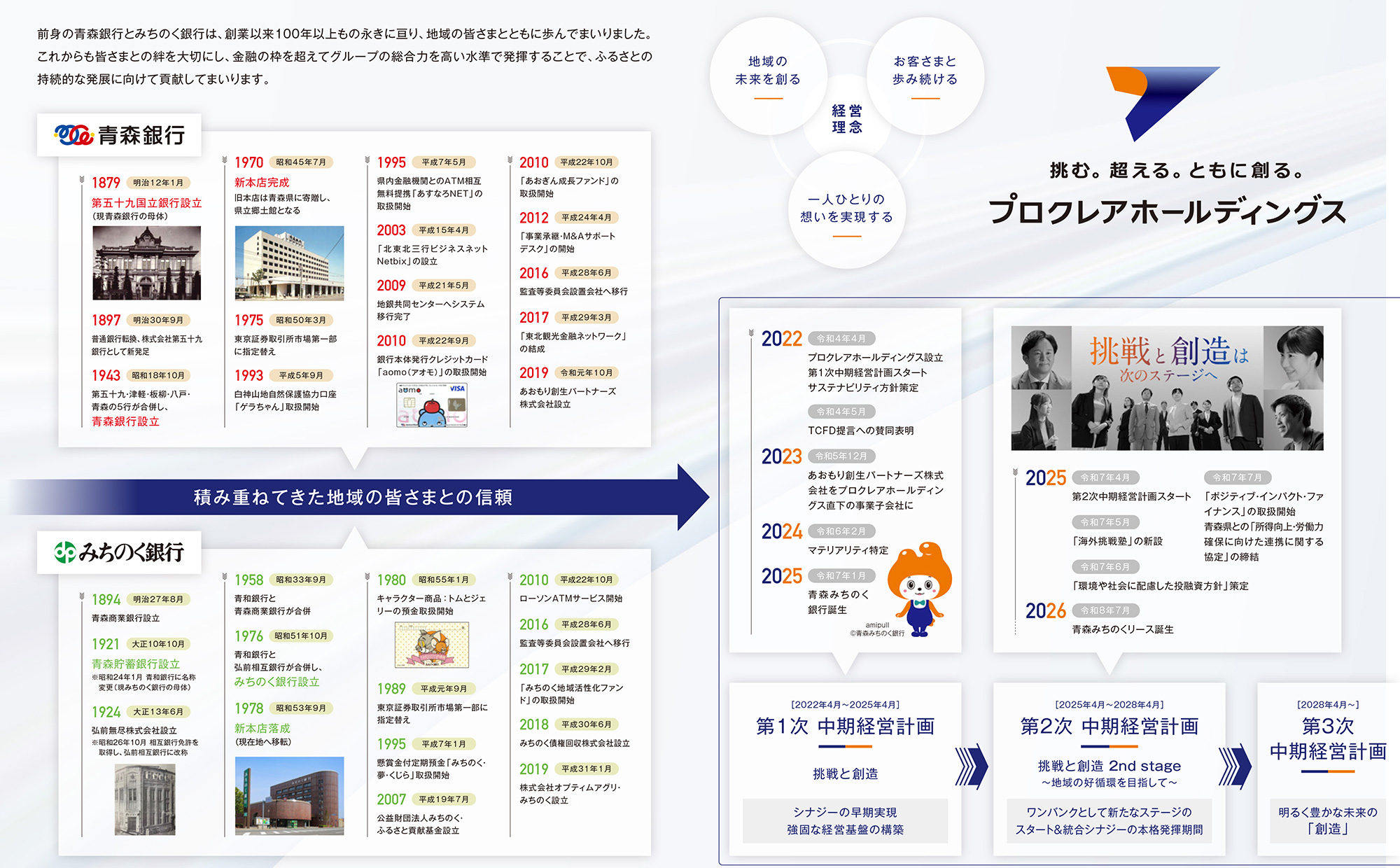Click the 一人ひとりの想いを実現する circle
The image size is (1400, 868).
[846, 210]
